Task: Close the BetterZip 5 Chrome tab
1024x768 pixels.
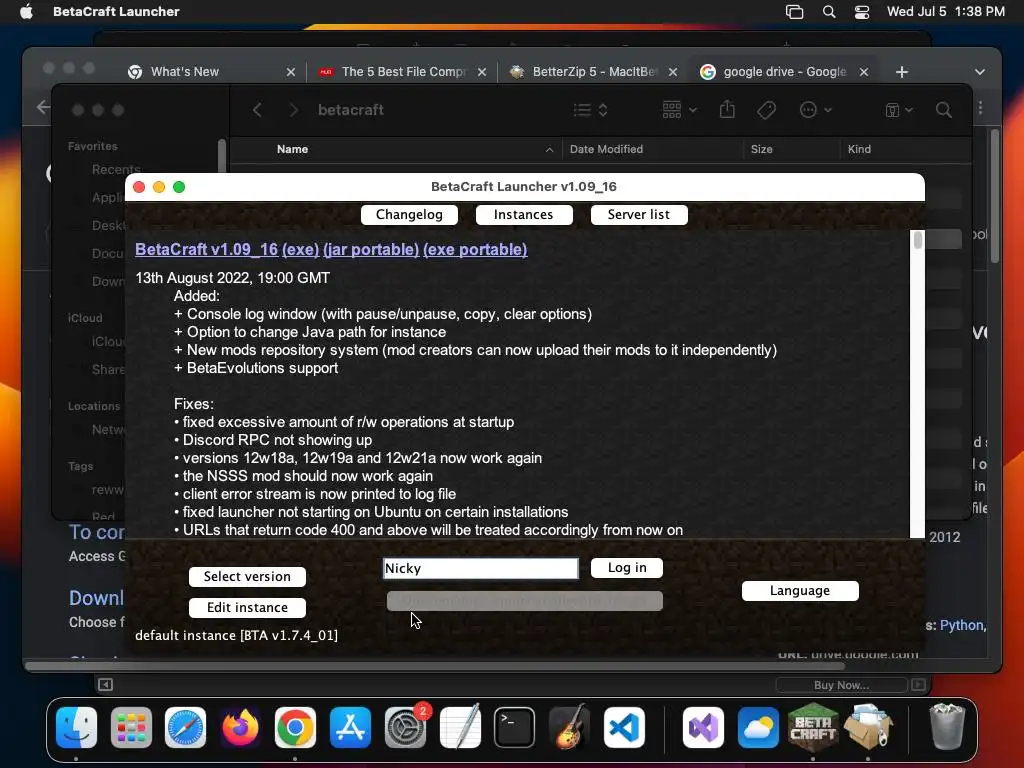Action: pos(673,72)
